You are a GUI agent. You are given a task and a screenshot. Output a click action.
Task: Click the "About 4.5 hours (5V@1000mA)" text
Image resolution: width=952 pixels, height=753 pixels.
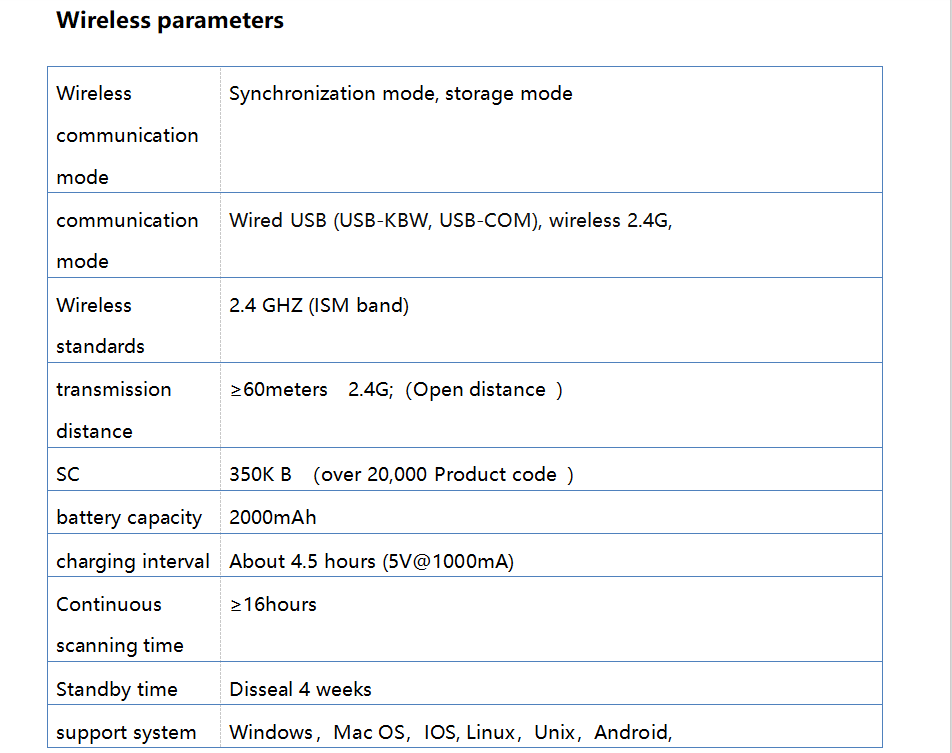coord(371,562)
